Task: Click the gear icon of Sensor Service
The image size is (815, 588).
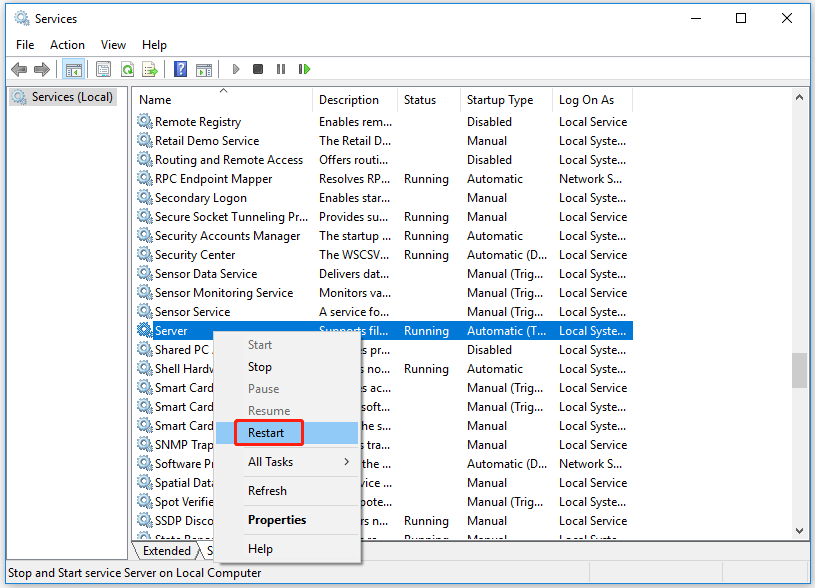Action: (x=144, y=311)
